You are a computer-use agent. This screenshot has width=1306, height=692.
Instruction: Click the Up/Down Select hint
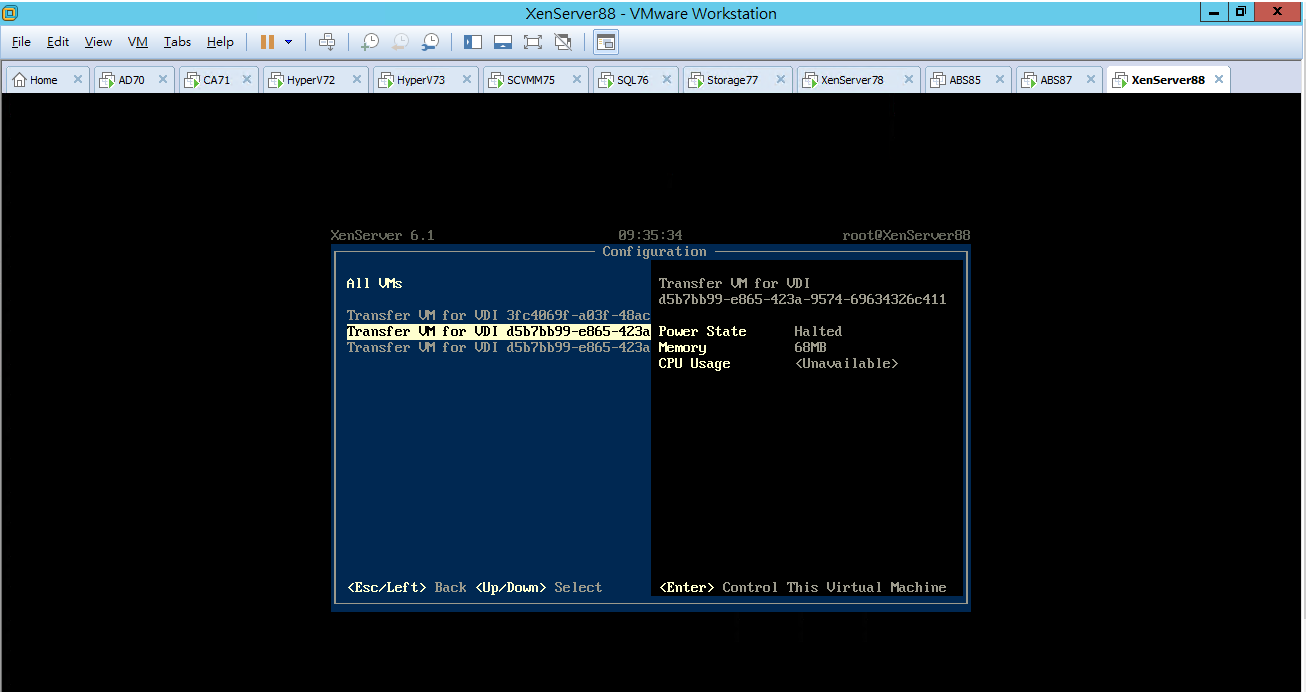click(539, 588)
